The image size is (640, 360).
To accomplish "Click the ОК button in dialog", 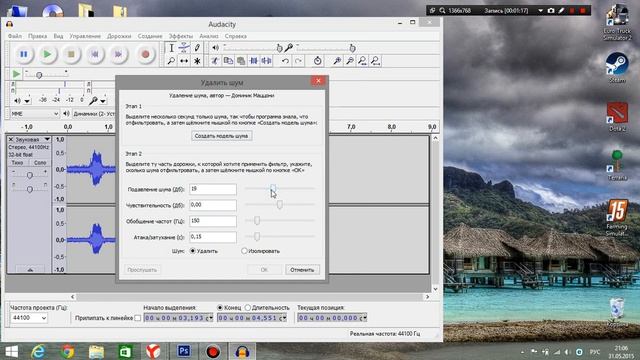I will coord(264,270).
